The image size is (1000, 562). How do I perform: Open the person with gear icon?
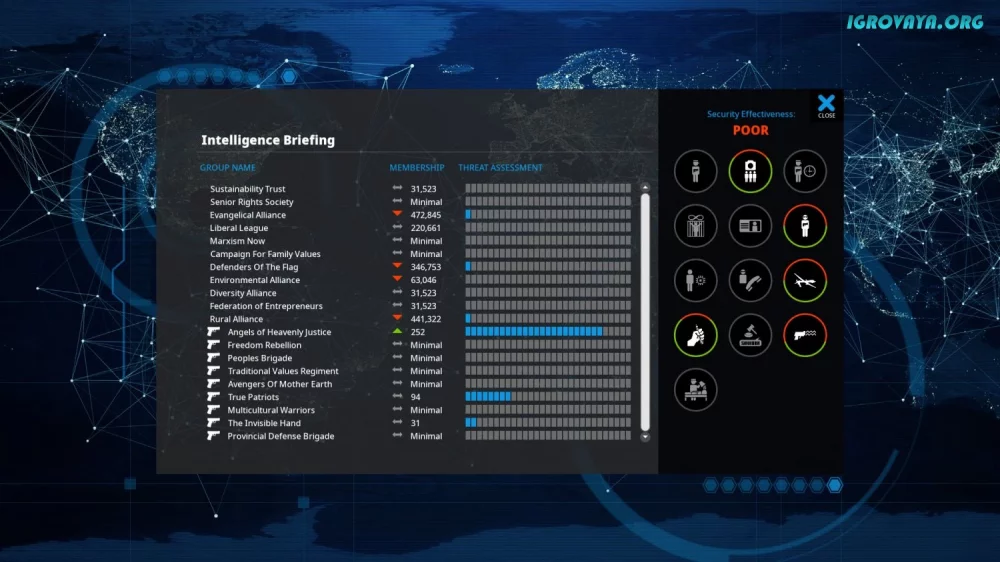(x=695, y=281)
